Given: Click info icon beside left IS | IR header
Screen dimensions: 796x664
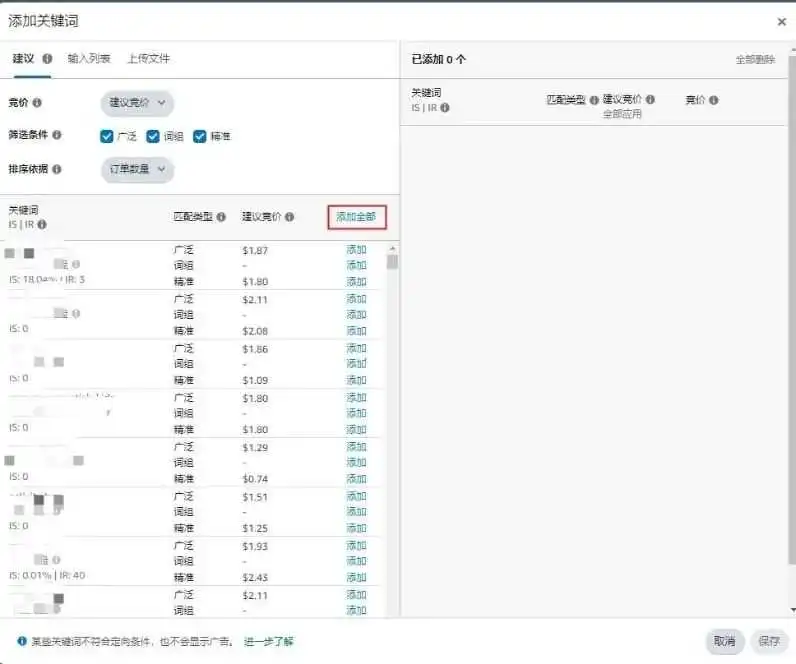Looking at the screenshot, I should (42, 224).
